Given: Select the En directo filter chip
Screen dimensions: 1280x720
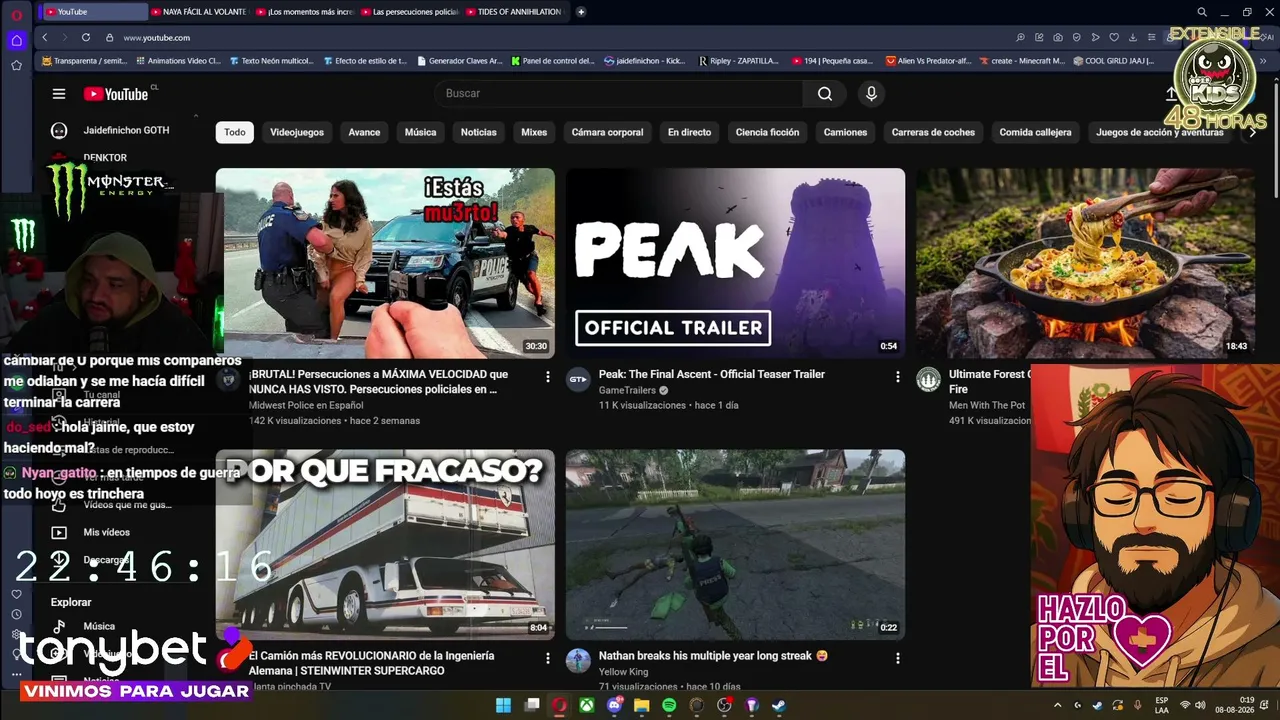Looking at the screenshot, I should pos(690,132).
